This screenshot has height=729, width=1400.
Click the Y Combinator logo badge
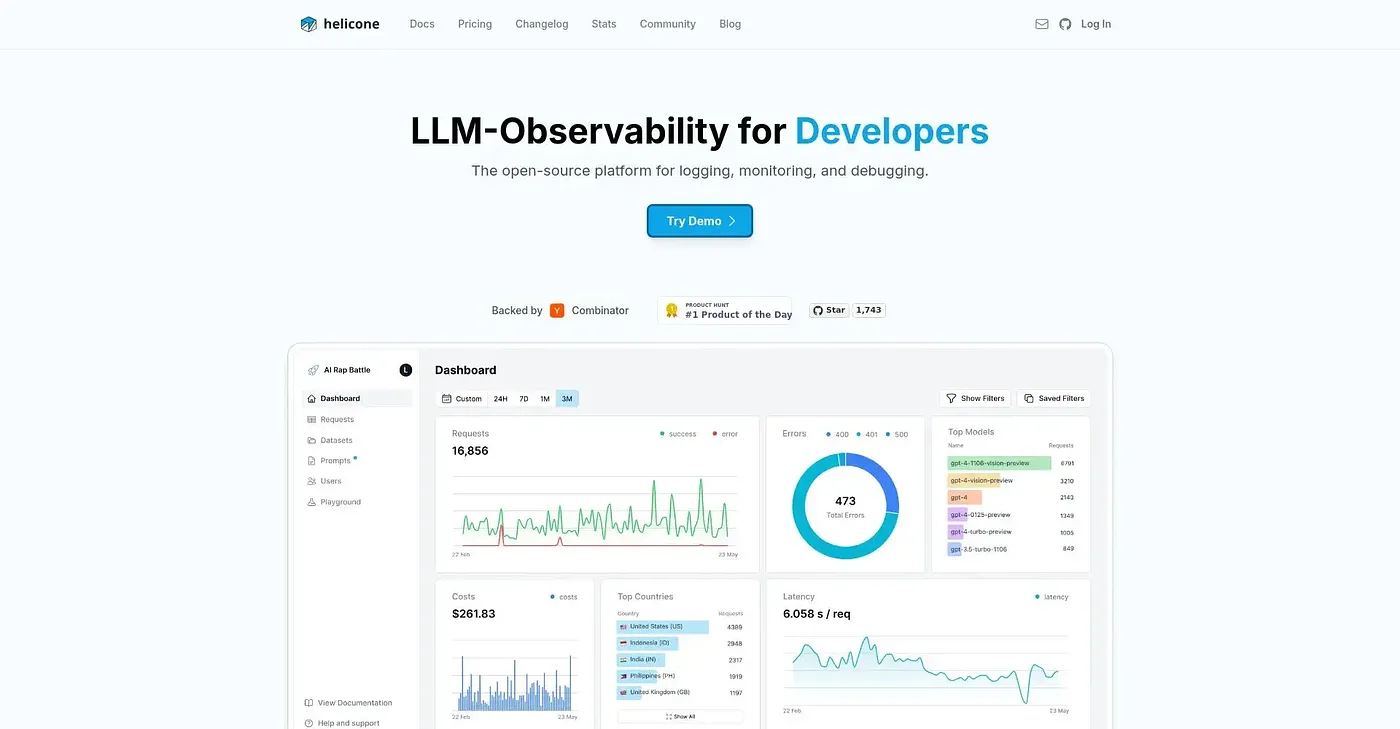pos(557,311)
